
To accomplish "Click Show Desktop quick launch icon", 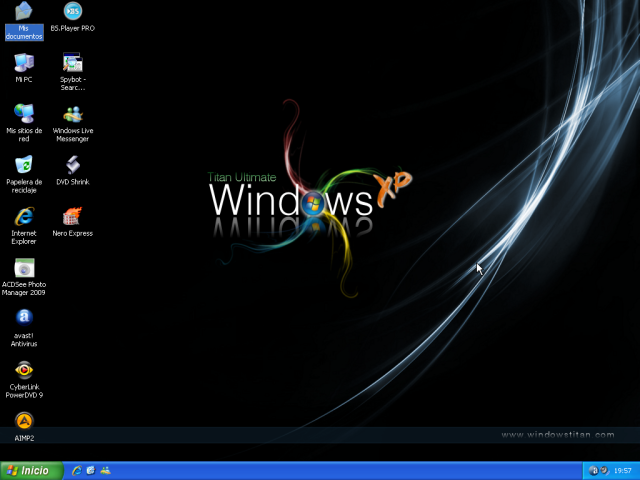I will 91,471.
